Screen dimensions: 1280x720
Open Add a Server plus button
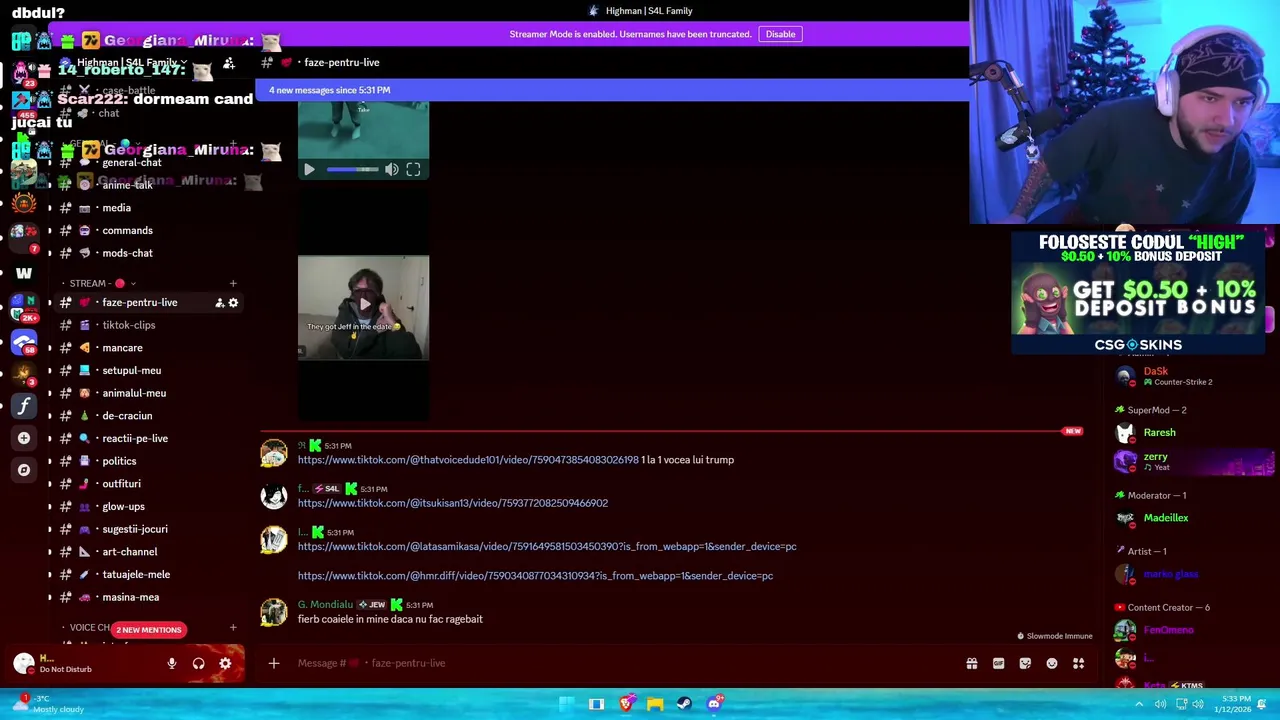click(24, 438)
